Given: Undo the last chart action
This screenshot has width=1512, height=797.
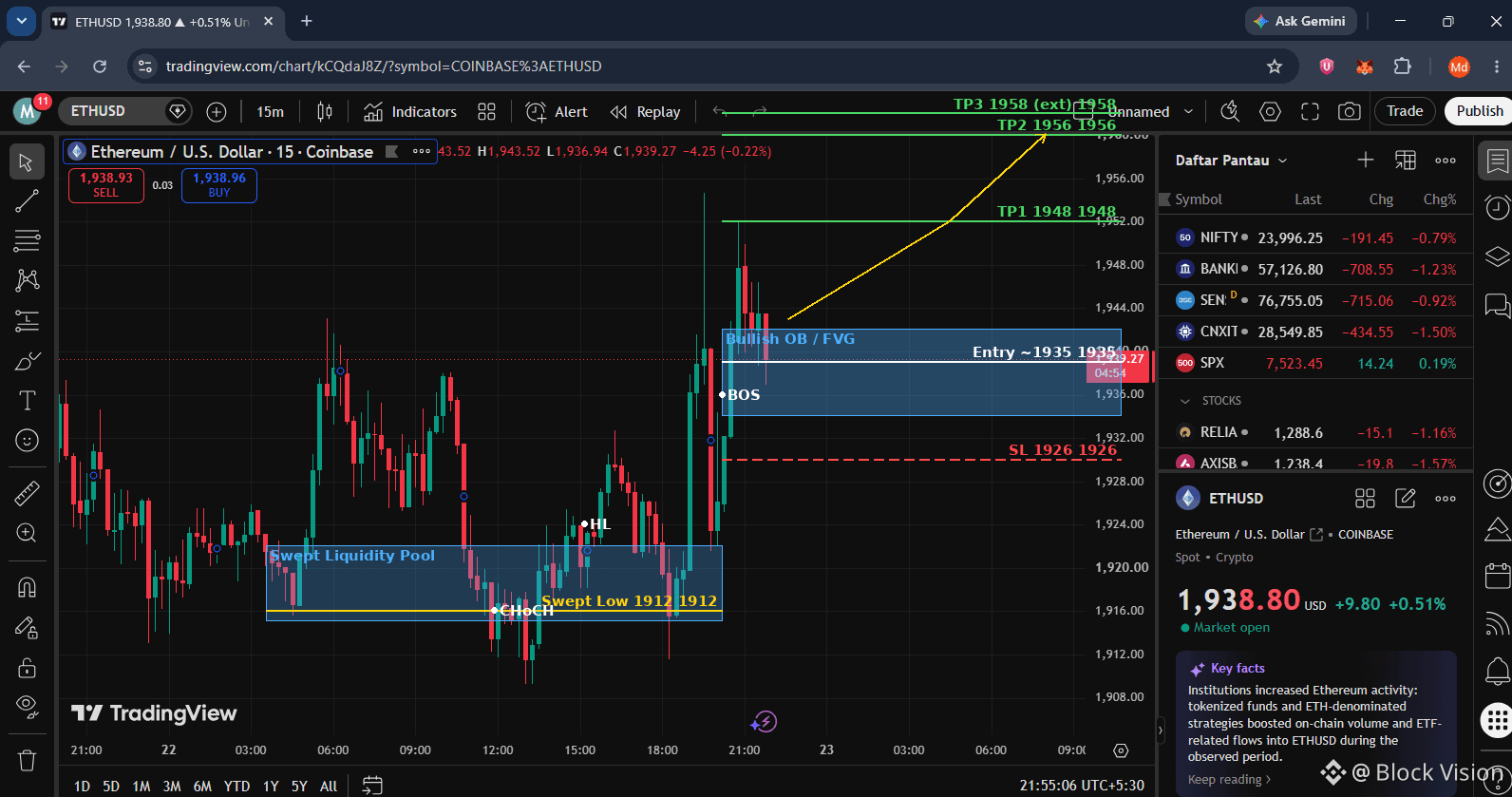Looking at the screenshot, I should [721, 112].
